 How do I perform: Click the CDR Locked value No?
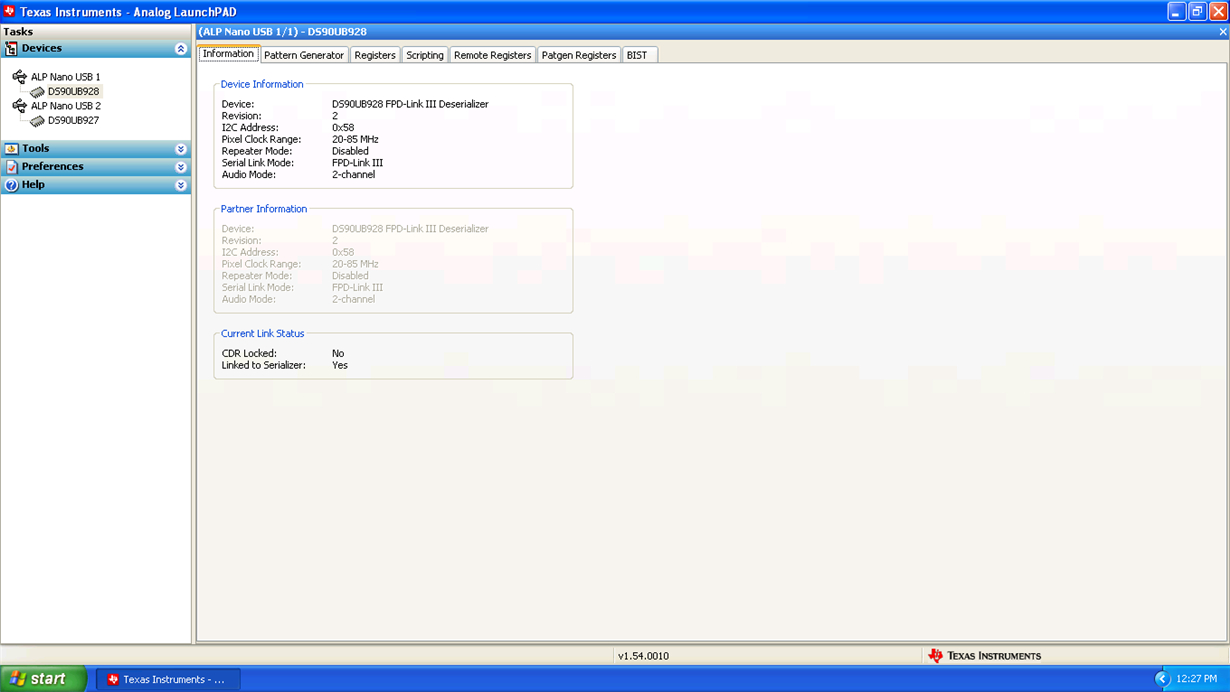338,354
